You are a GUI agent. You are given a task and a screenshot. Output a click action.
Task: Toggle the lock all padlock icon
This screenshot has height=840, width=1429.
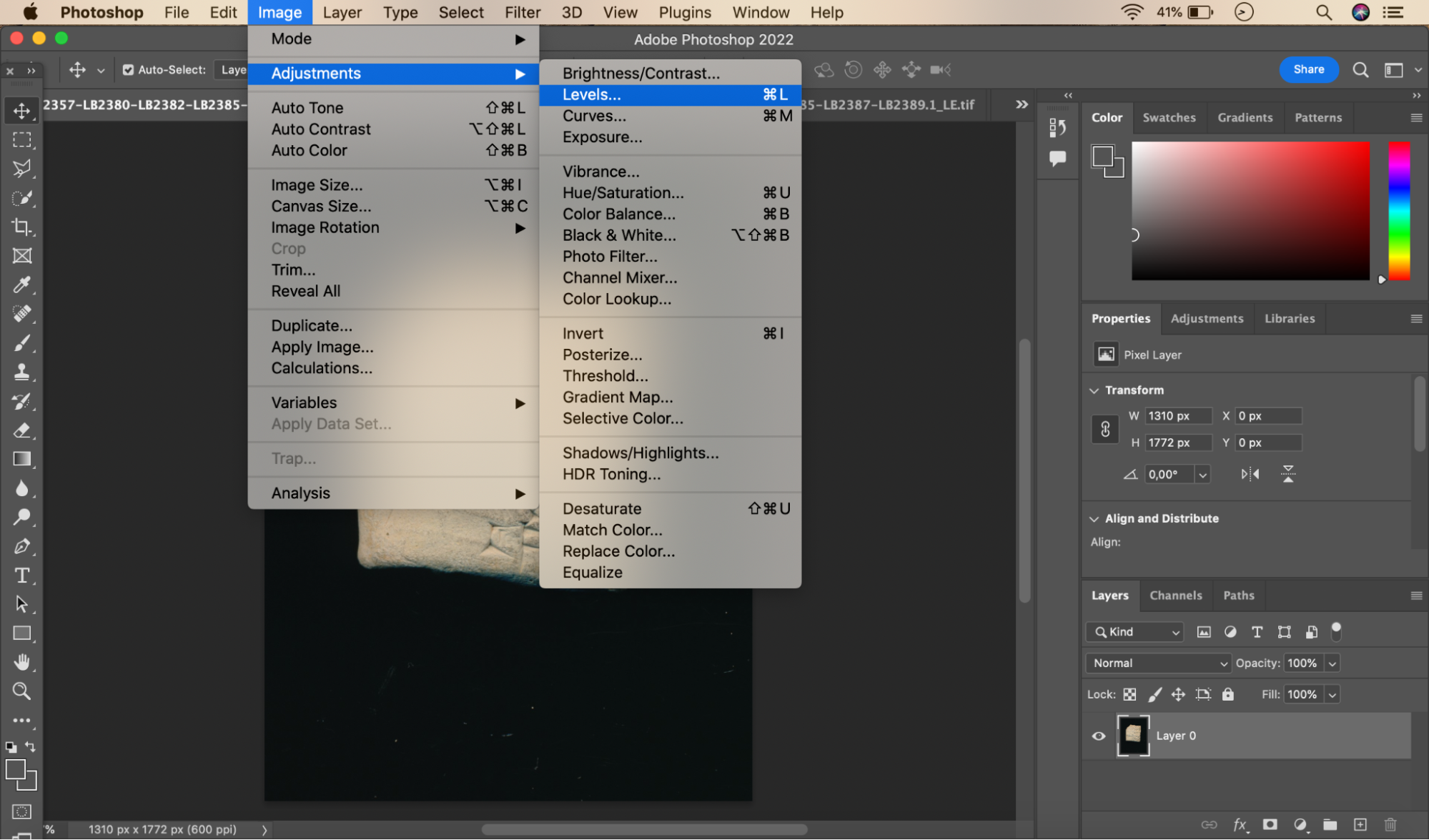click(1227, 694)
